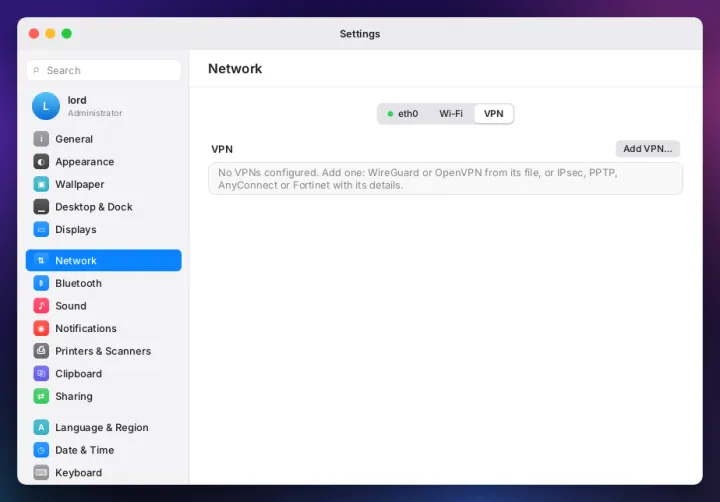Open Sound settings label
The height and width of the screenshot is (502, 720).
[x=71, y=306]
